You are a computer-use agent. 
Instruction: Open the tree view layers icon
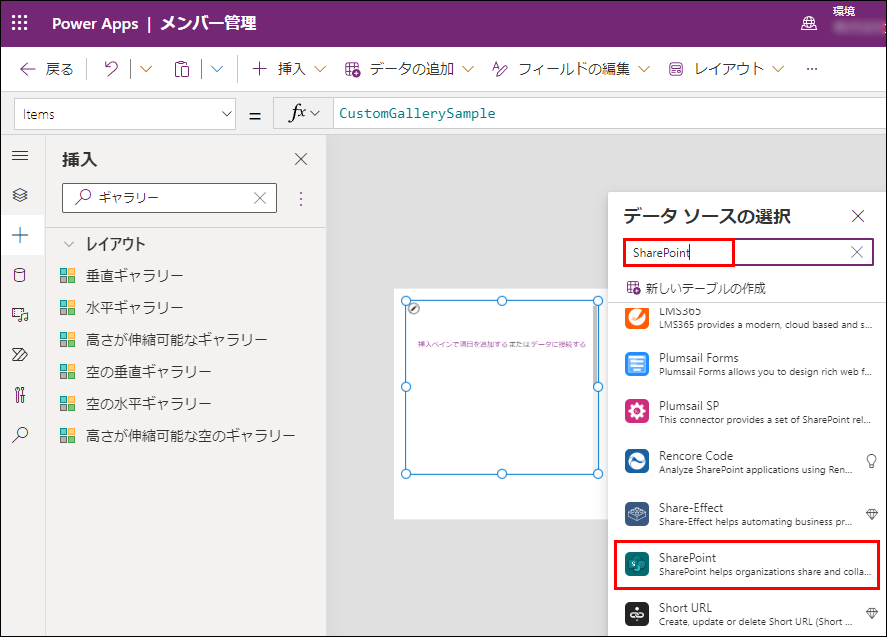(x=20, y=195)
